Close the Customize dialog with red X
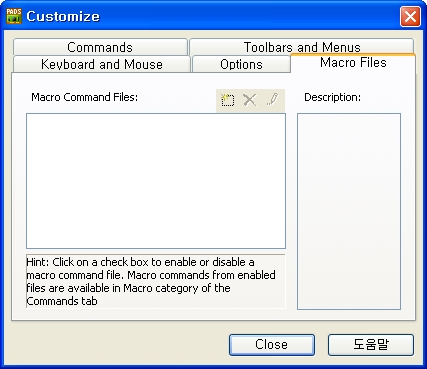This screenshot has height=369, width=427. tap(410, 16)
